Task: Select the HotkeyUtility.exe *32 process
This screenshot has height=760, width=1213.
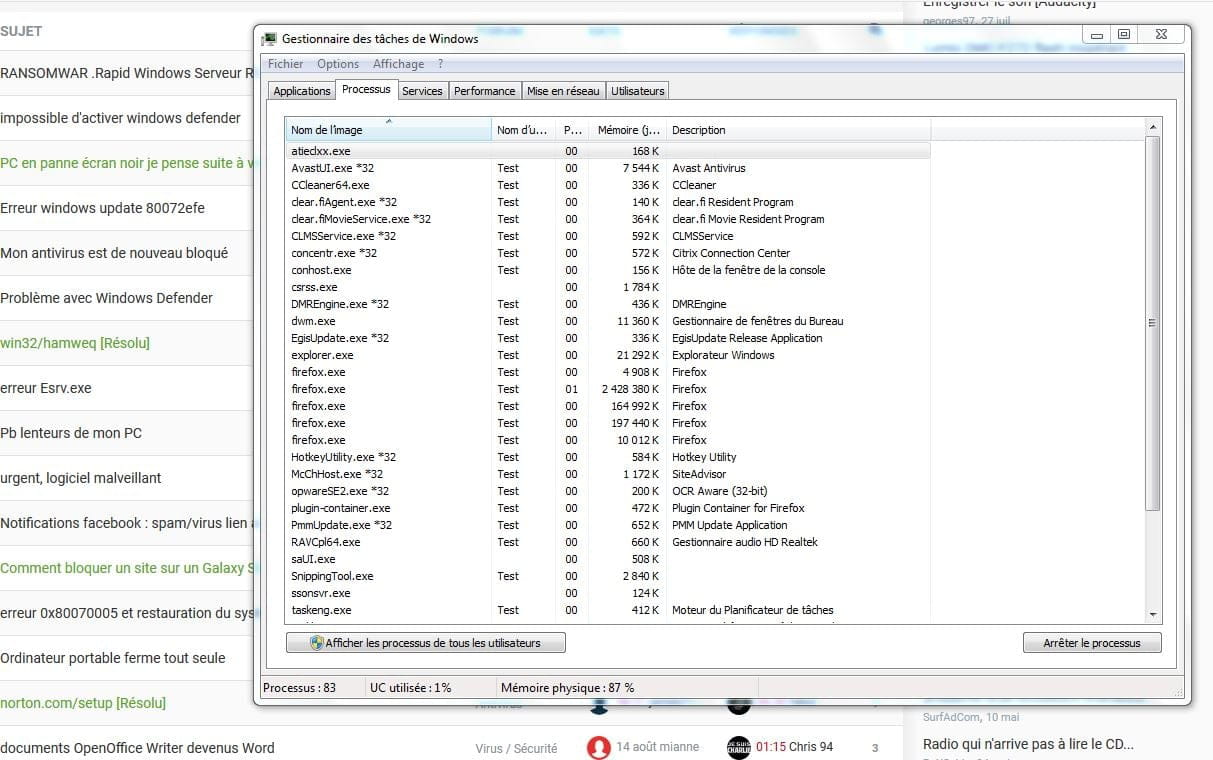Action: tap(607, 457)
